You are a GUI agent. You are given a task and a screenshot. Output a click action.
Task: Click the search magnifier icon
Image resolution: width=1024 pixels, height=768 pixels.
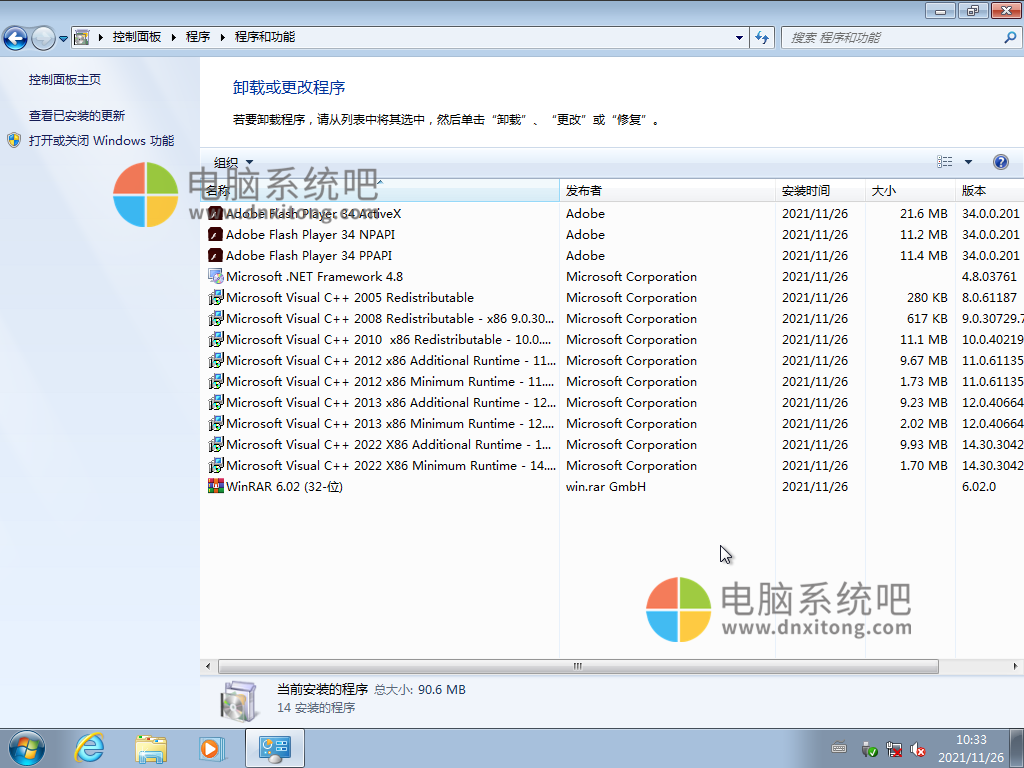[x=1010, y=38]
